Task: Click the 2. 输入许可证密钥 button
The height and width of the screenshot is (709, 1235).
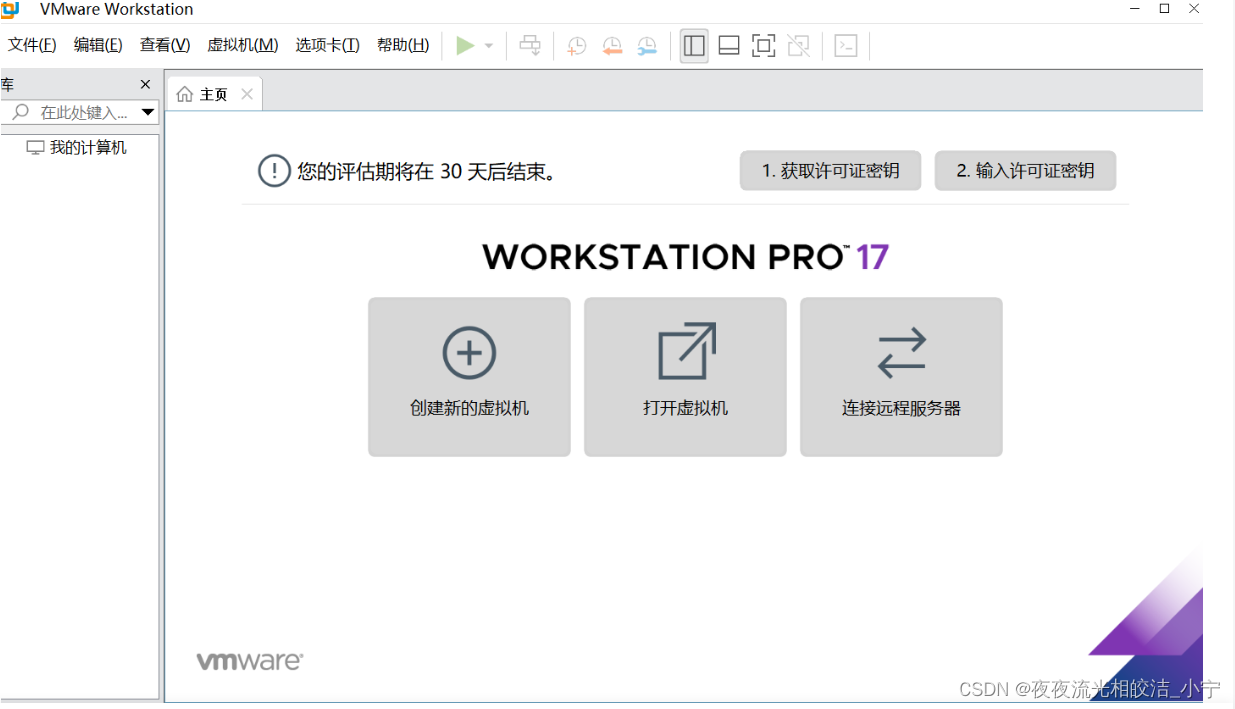Action: pyautogui.click(x=1025, y=171)
